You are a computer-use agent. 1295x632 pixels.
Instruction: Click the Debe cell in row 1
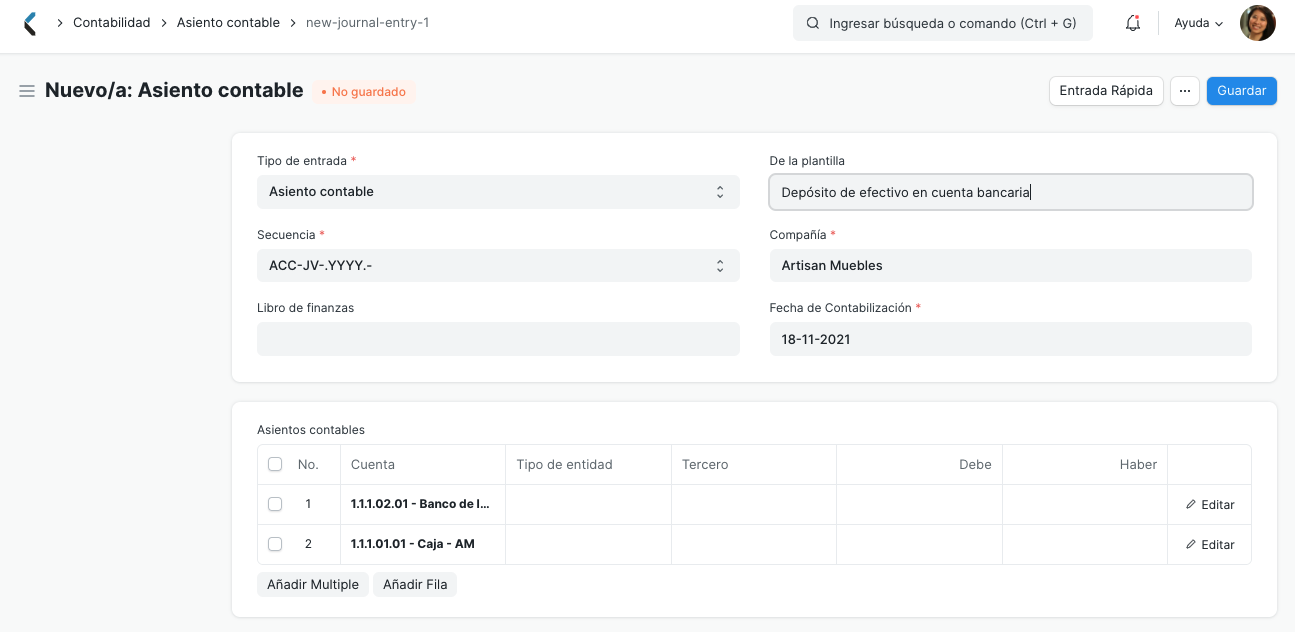coord(919,504)
